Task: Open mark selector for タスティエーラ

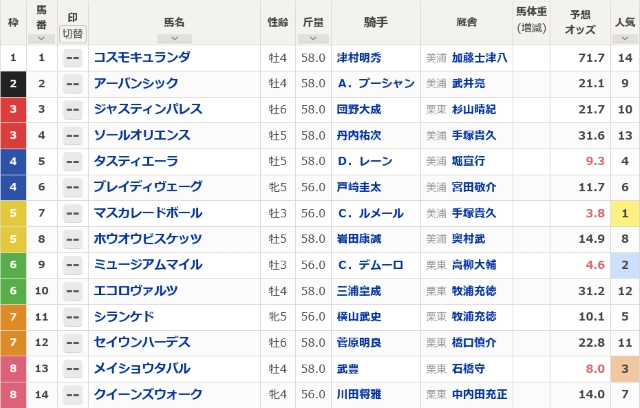Action: tap(72, 161)
